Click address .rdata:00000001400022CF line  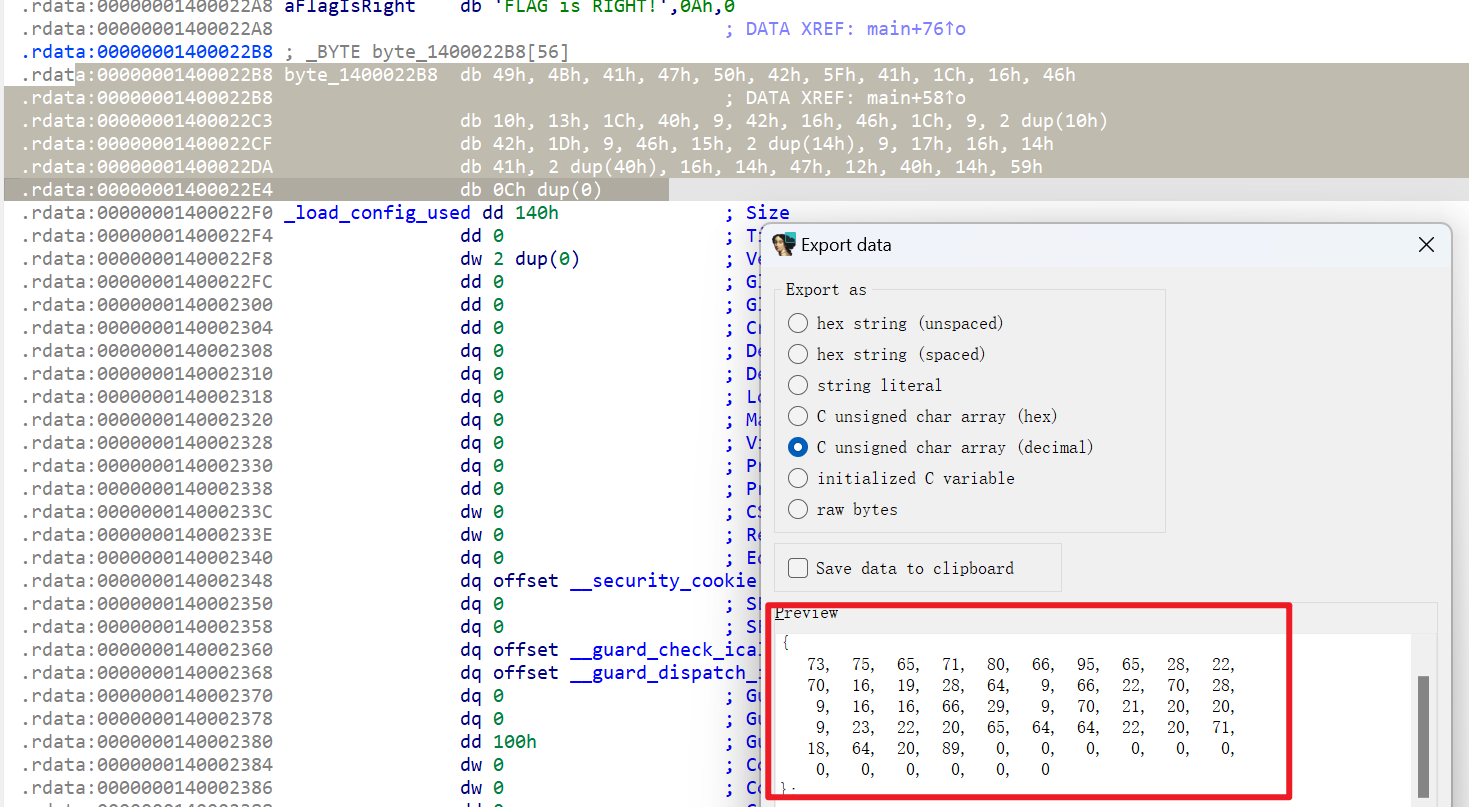pos(146,144)
